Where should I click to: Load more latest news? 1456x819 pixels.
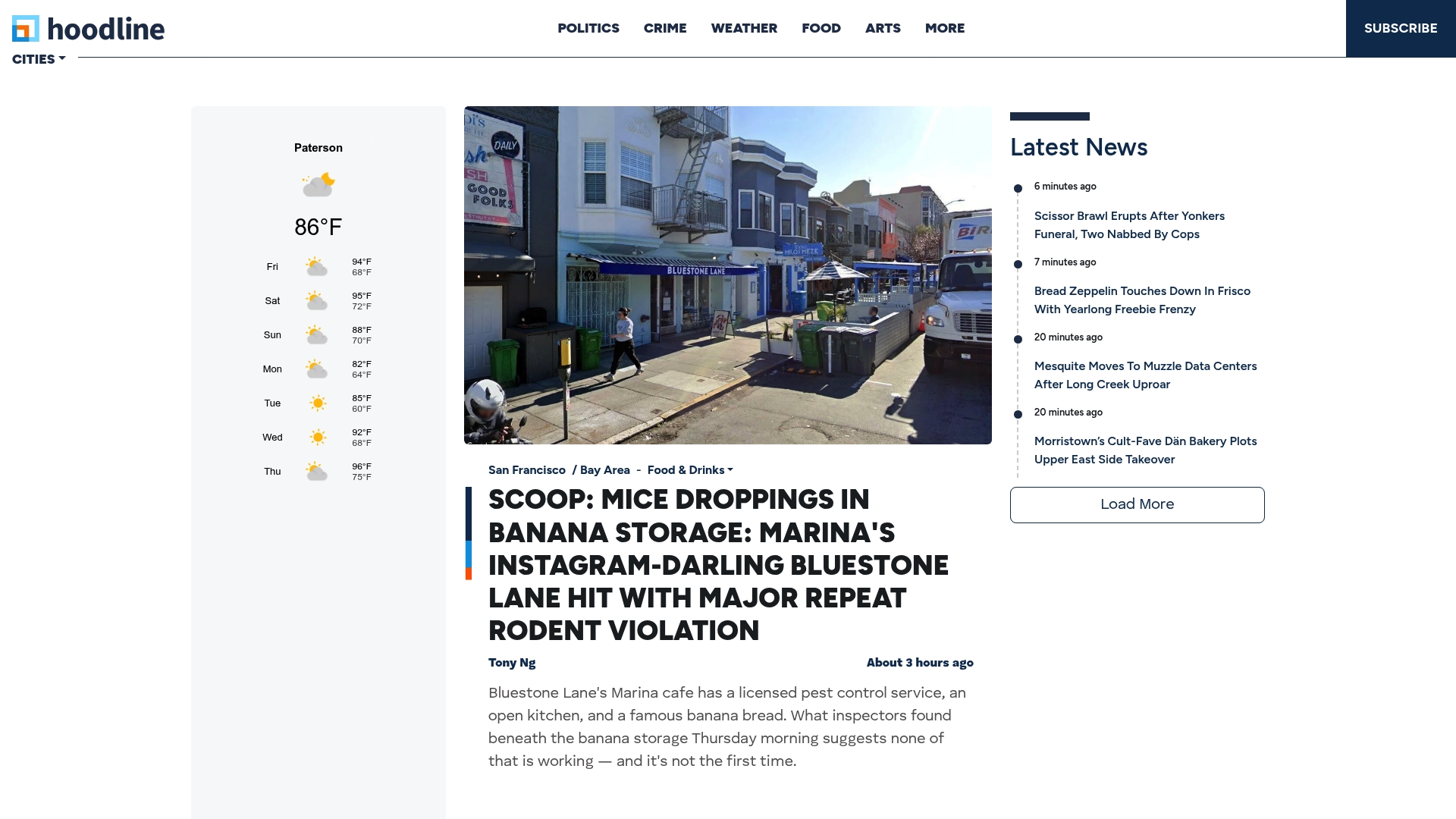click(1137, 504)
